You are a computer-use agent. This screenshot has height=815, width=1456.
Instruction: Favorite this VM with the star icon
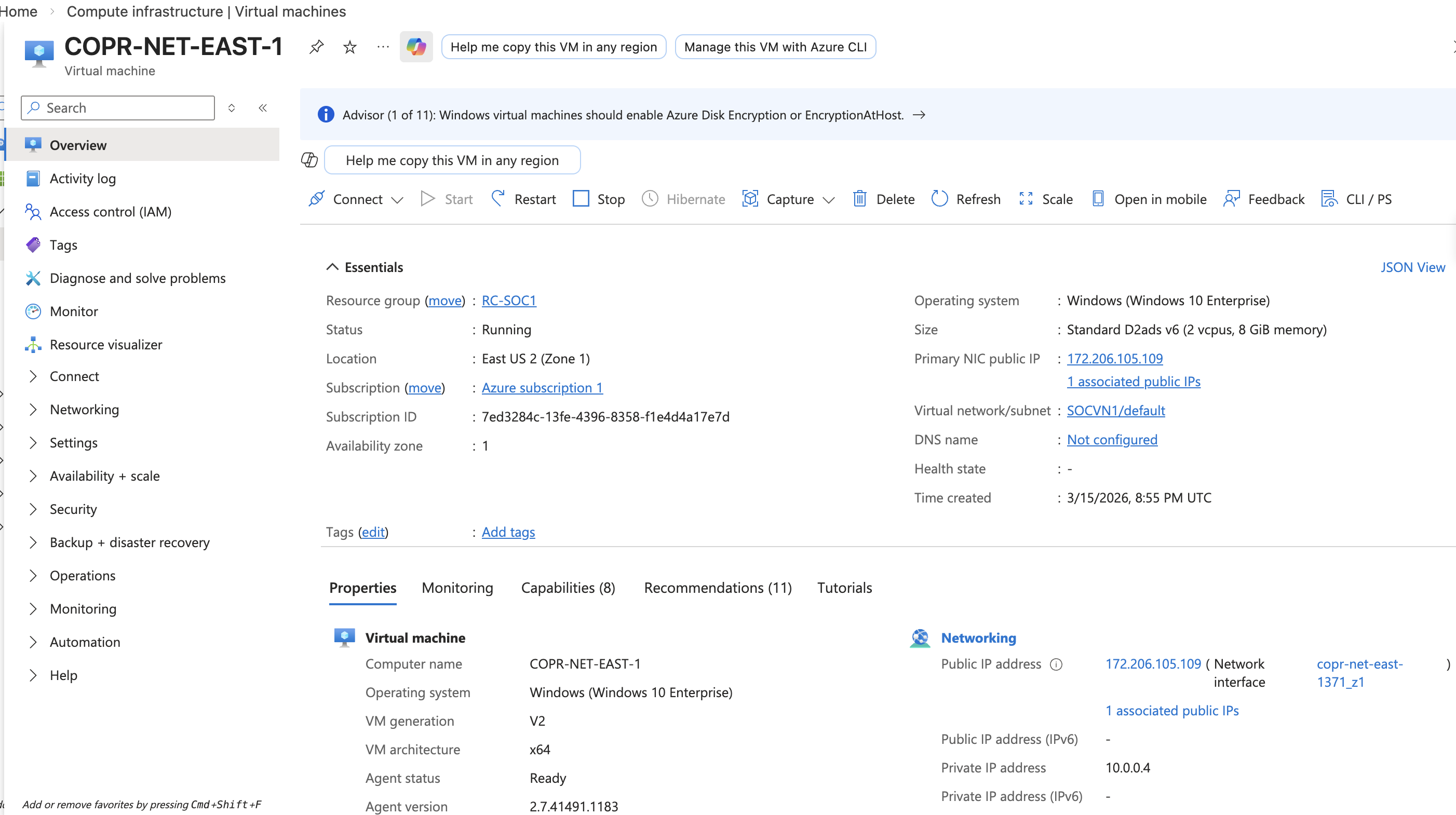[350, 46]
